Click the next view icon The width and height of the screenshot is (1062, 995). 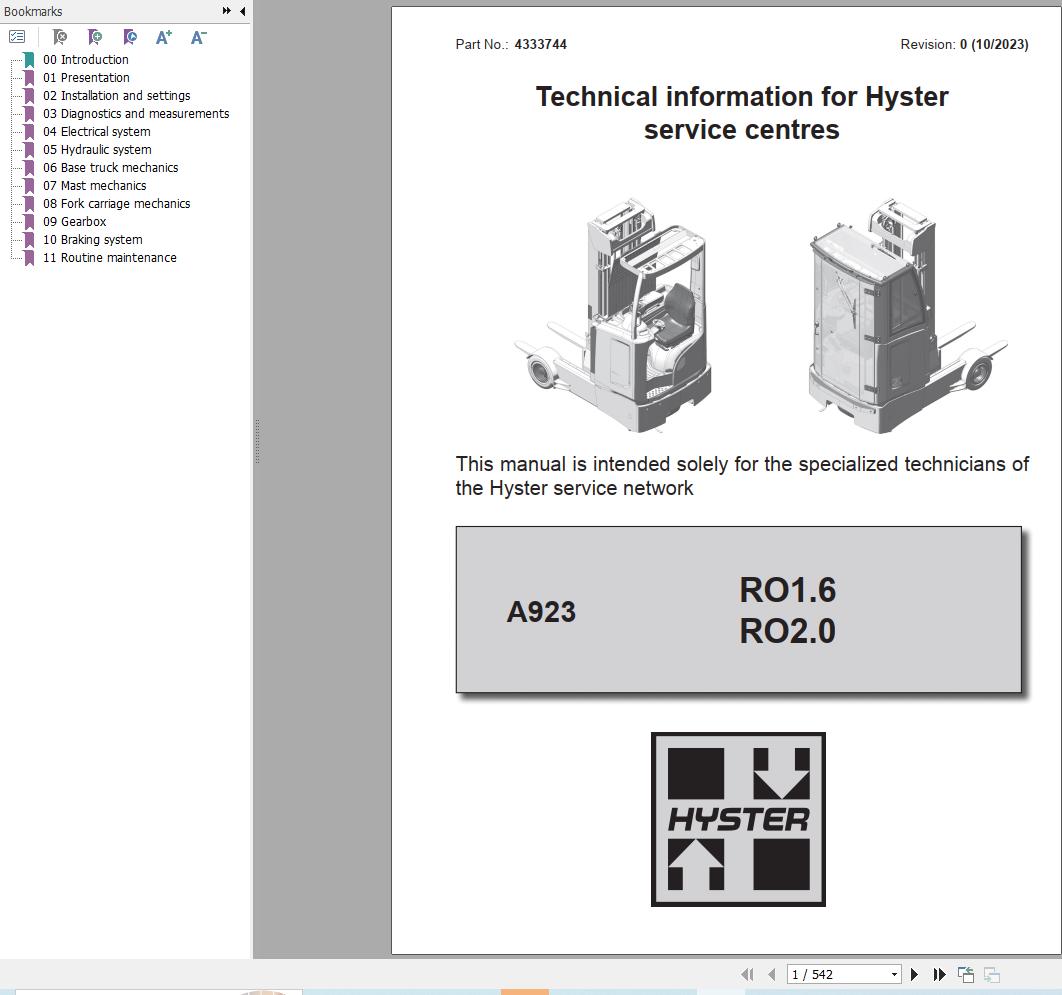pos(991,973)
